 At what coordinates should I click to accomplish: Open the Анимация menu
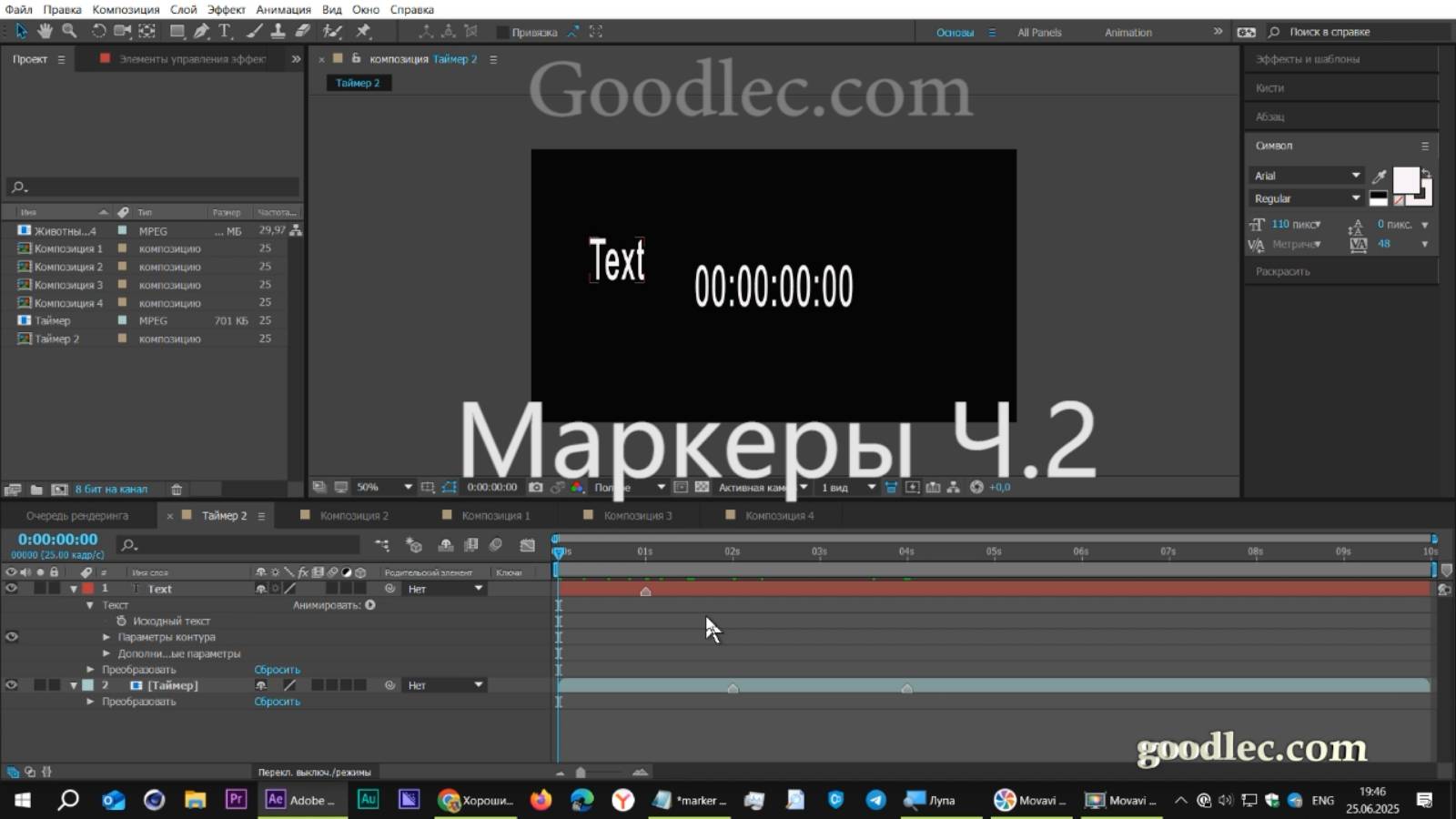[x=283, y=9]
